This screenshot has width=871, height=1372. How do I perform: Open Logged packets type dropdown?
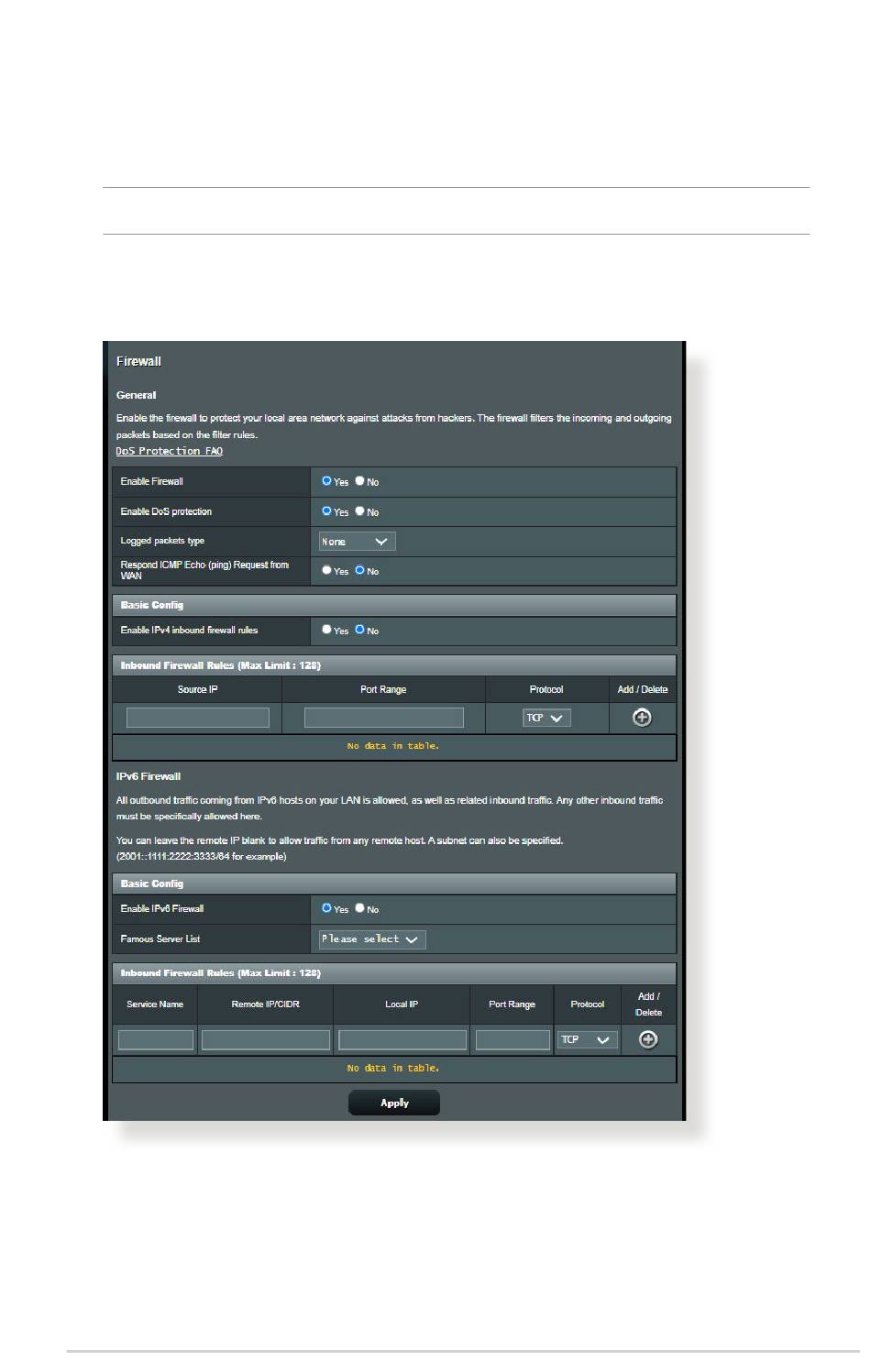coord(357,542)
